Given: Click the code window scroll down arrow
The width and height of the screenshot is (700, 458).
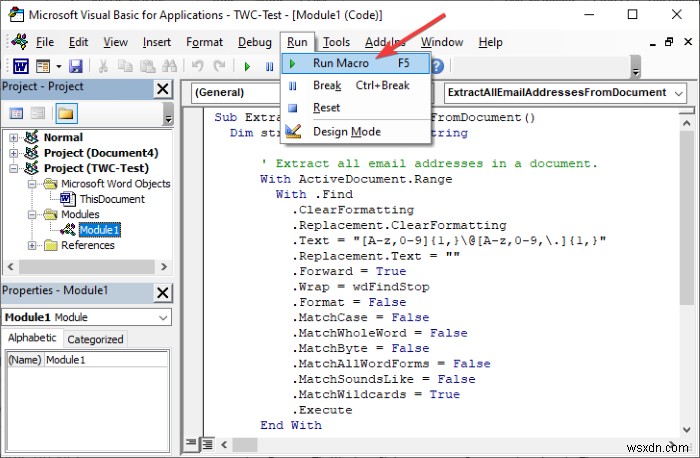Looking at the screenshot, I should pyautogui.click(x=687, y=430).
